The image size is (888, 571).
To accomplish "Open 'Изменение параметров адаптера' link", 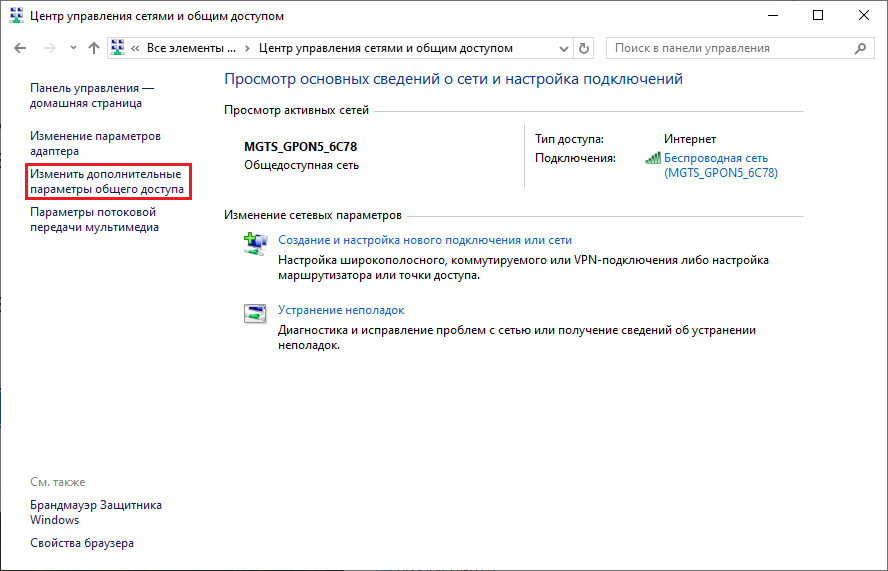I will pos(94,143).
